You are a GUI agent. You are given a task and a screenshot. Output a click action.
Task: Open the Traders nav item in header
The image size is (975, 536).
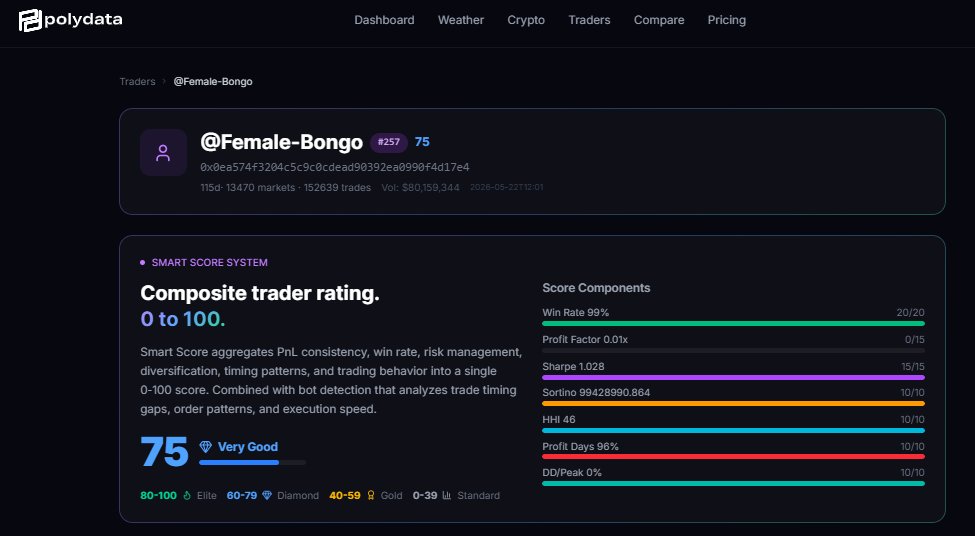pos(589,20)
